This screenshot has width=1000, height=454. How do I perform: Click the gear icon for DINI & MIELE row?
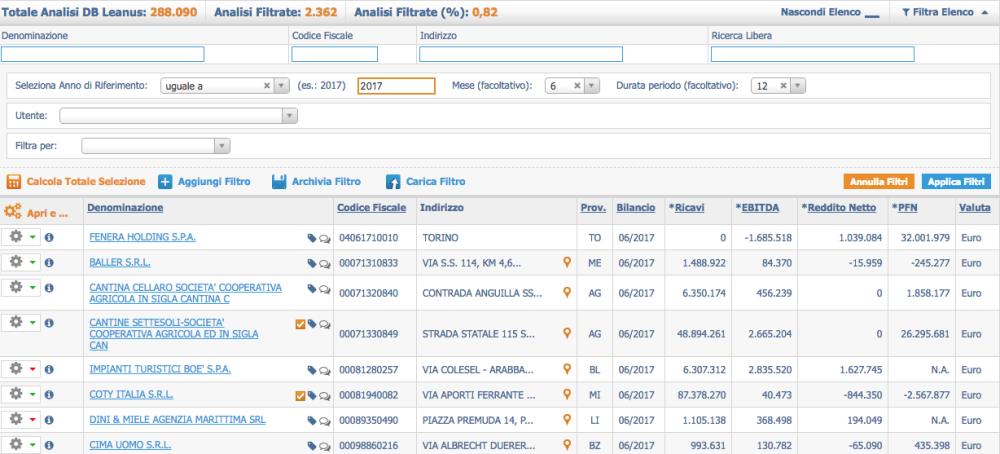point(16,420)
